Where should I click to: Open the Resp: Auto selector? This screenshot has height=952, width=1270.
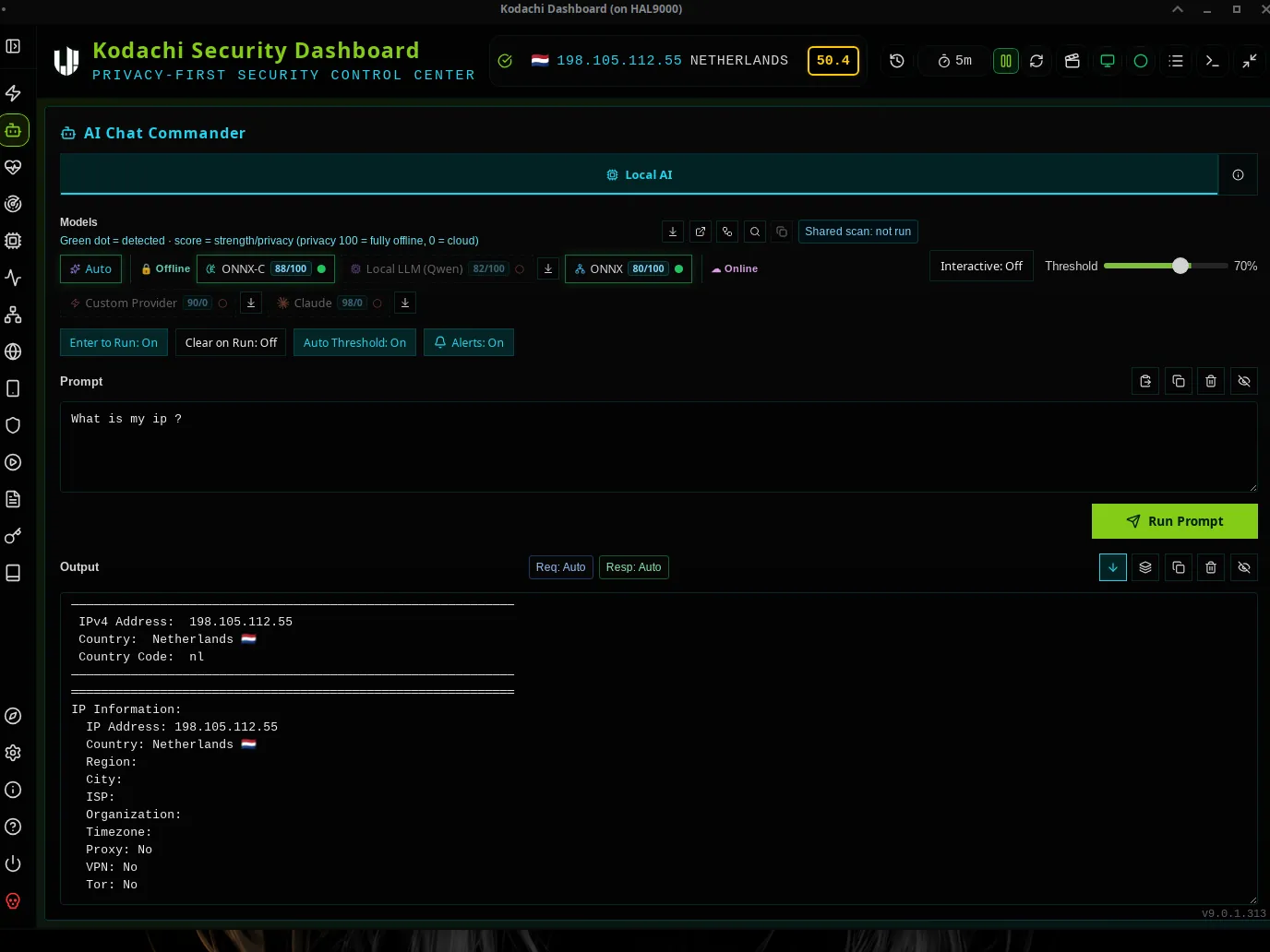pyautogui.click(x=634, y=567)
